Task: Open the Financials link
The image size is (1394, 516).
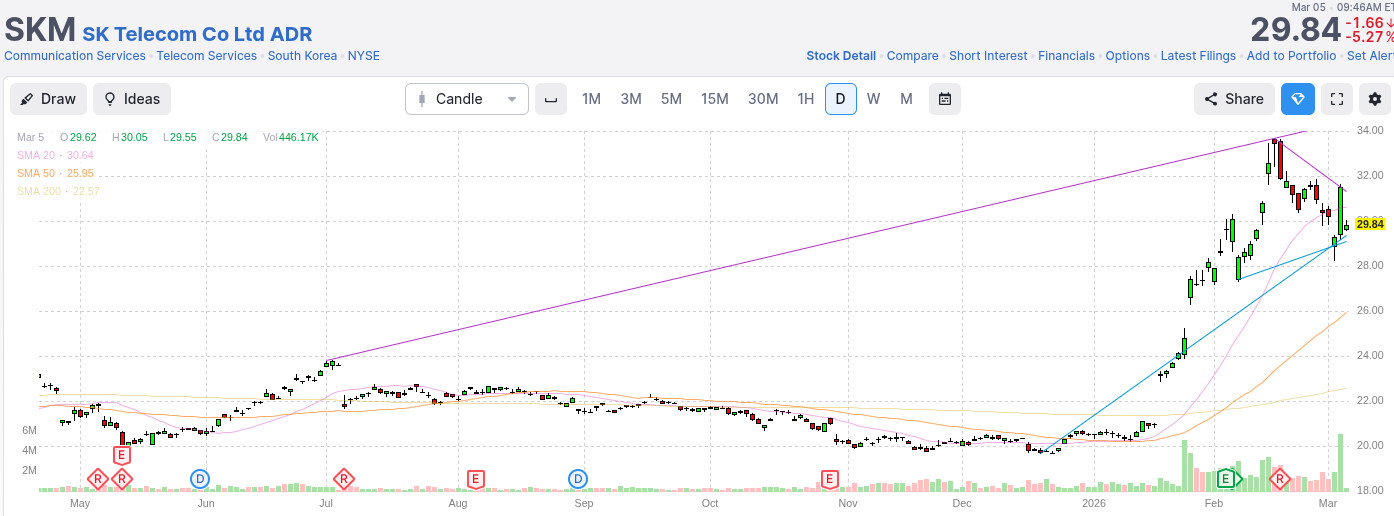Action: click(x=1066, y=56)
